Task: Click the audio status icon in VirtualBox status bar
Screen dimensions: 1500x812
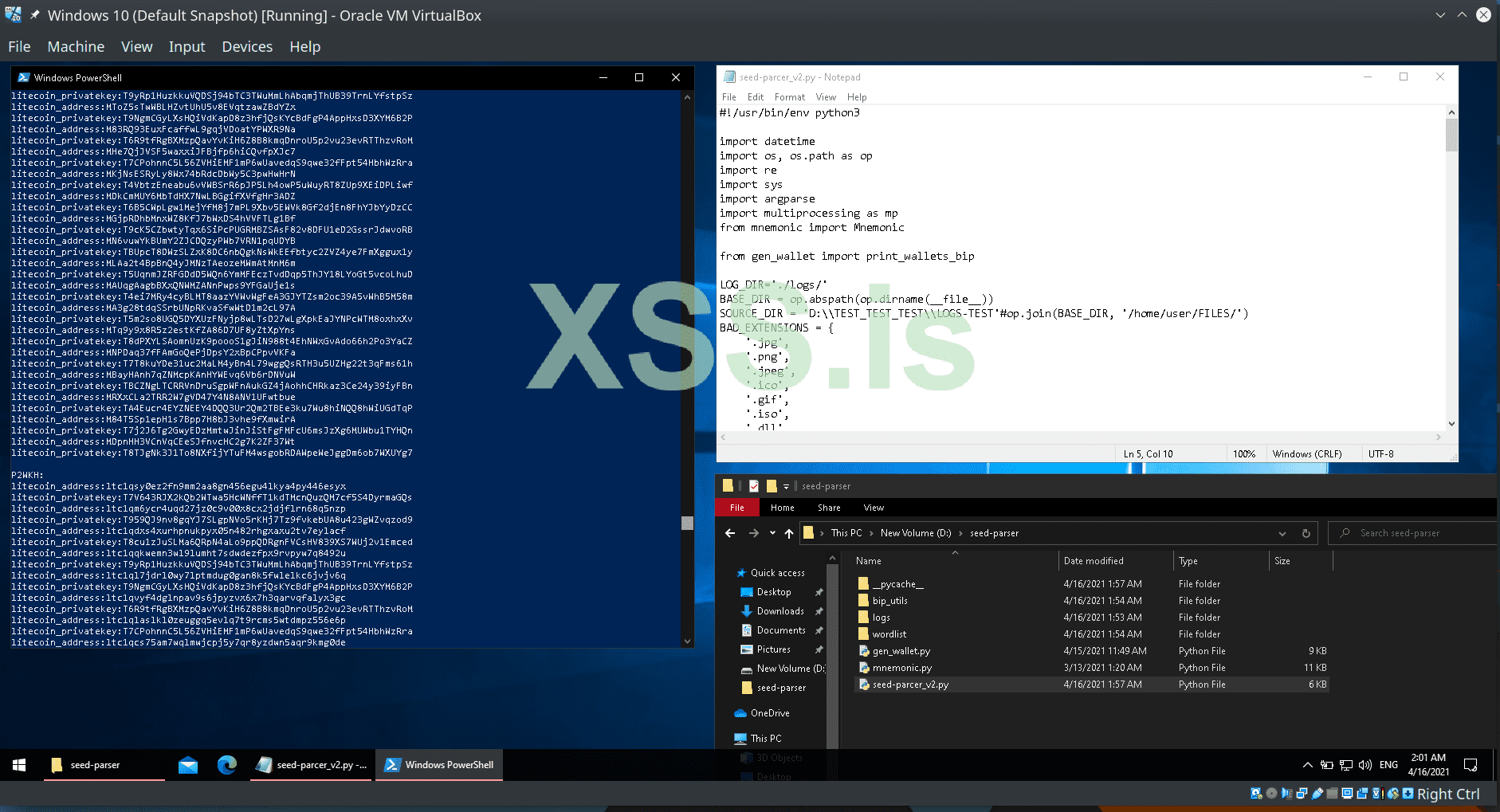Action: click(1286, 794)
